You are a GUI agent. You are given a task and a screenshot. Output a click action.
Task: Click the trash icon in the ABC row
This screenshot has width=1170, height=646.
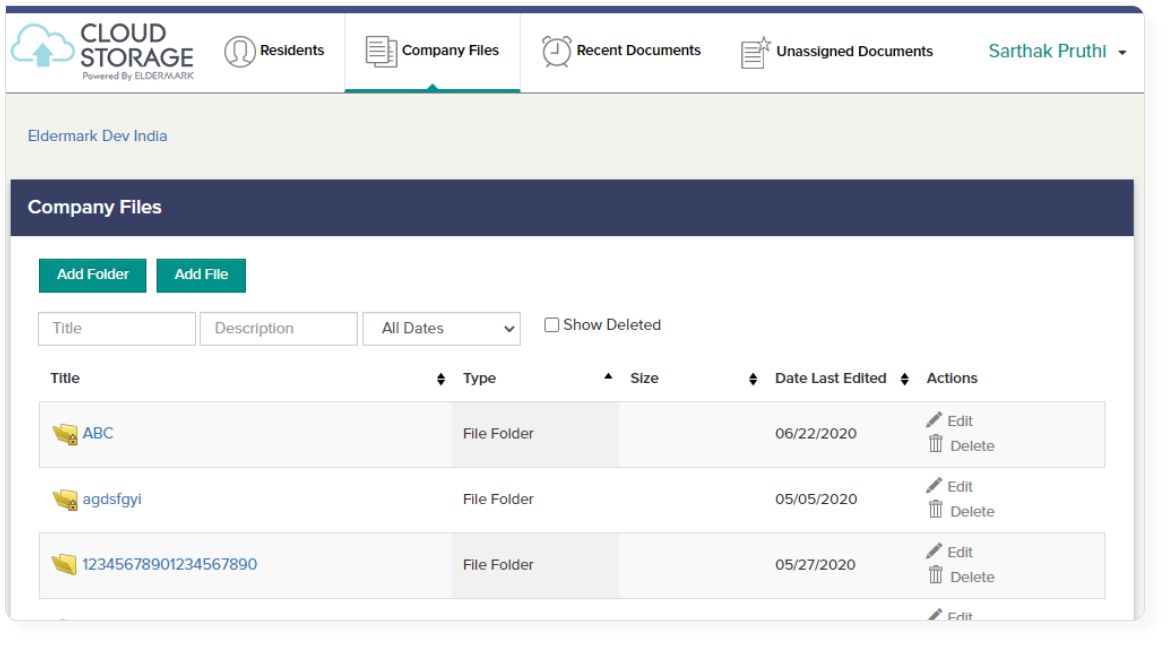pyautogui.click(x=936, y=444)
